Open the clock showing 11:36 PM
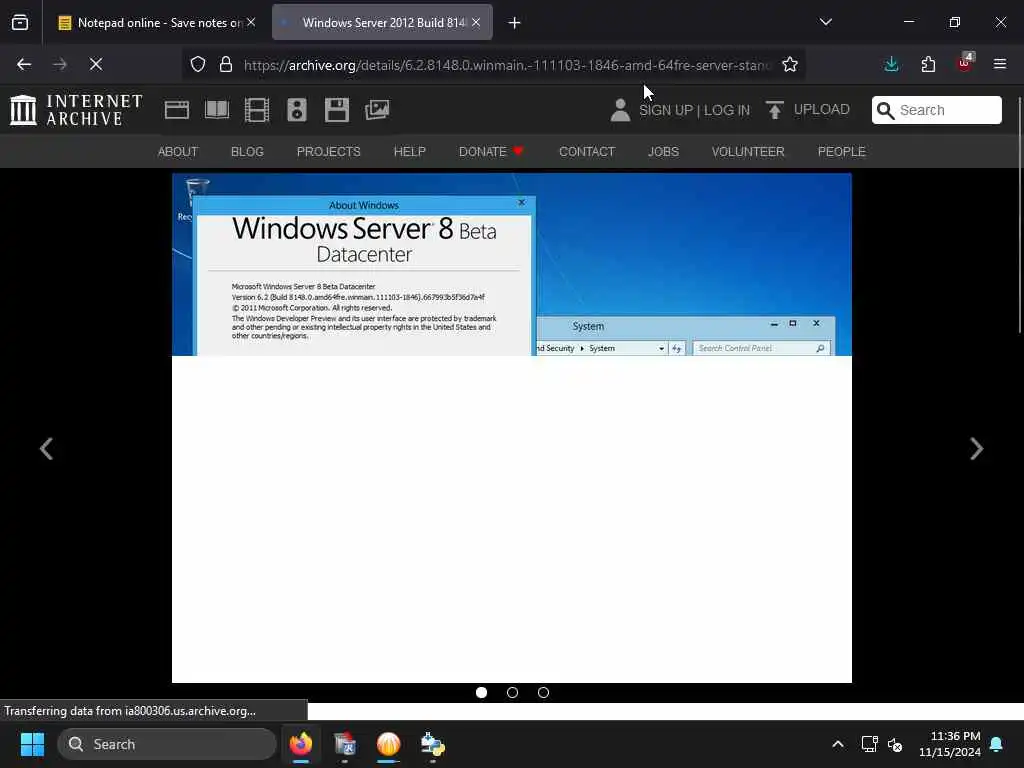 [950, 744]
